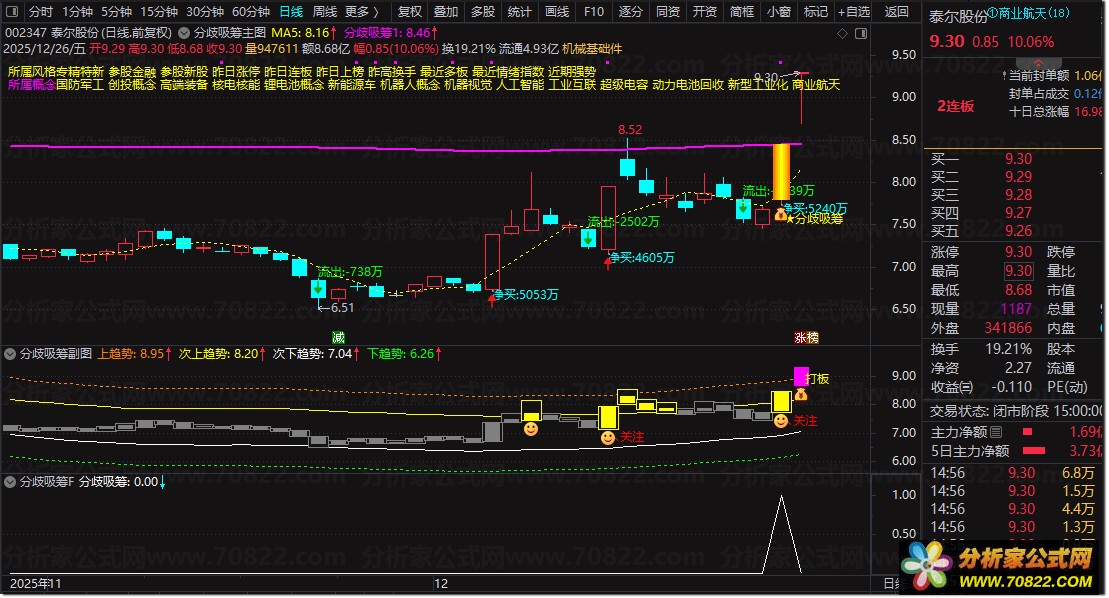The image size is (1109, 598).
Task: Click the 12 month marker on the time axis
Action: 441,584
